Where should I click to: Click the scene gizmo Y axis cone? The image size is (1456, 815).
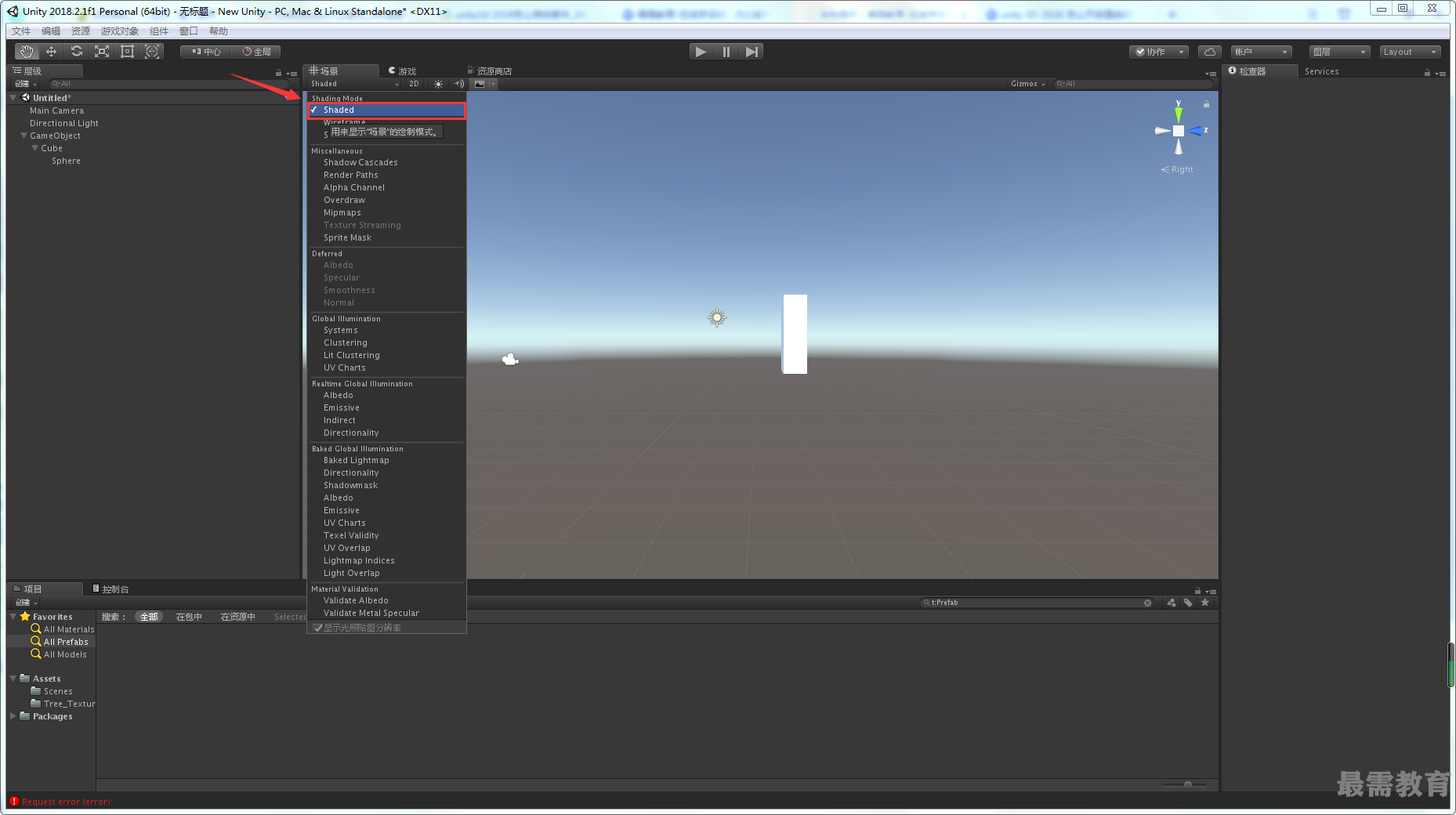coord(1178,114)
